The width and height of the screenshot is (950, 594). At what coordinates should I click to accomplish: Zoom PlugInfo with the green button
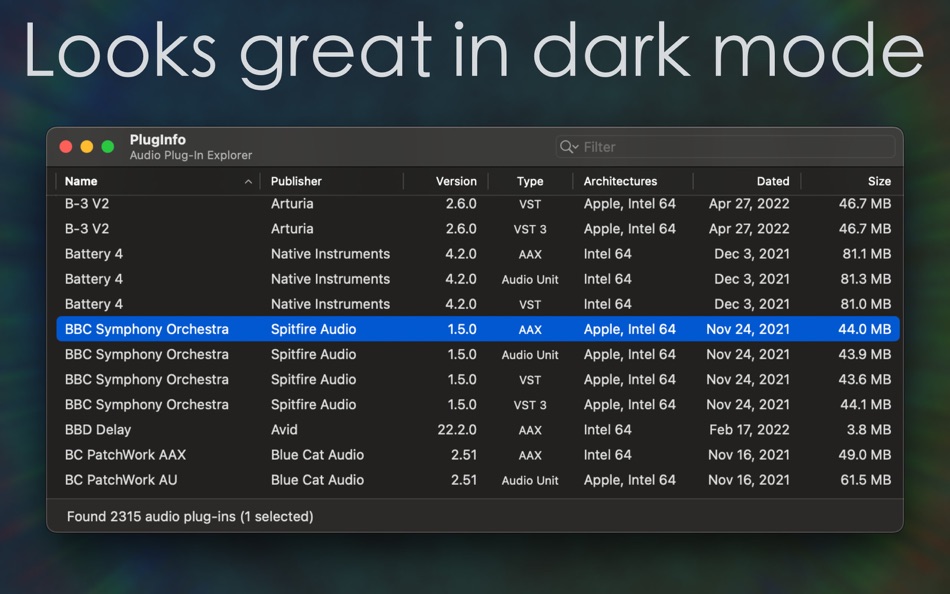(x=108, y=147)
